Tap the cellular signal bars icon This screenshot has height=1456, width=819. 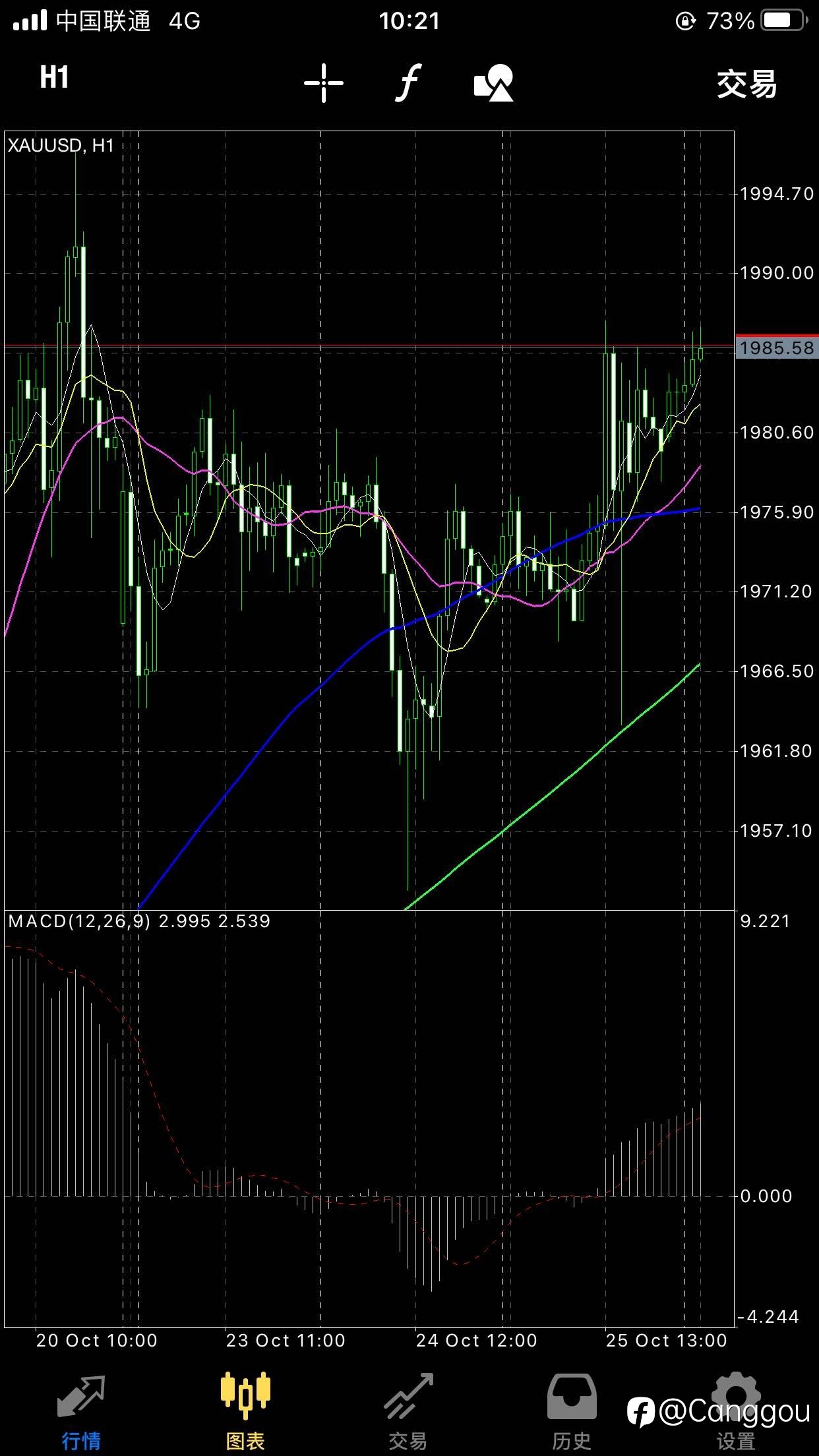30,20
